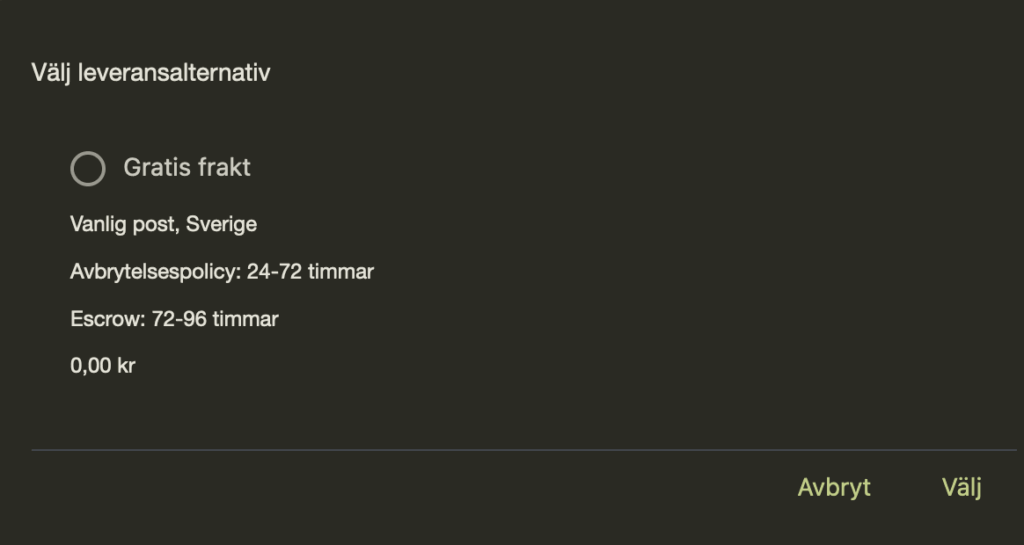Click the word Gratis in option title
Screen dimensions: 1024x545
(156, 168)
